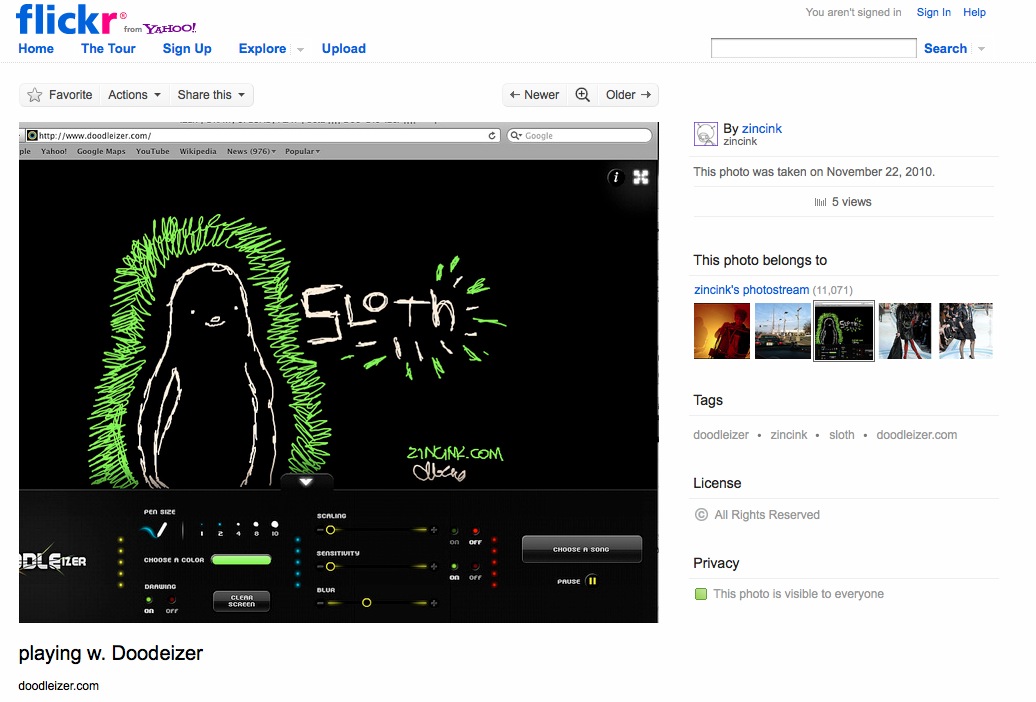Go to the Newer photo
The width and height of the screenshot is (1036, 702).
(534, 95)
